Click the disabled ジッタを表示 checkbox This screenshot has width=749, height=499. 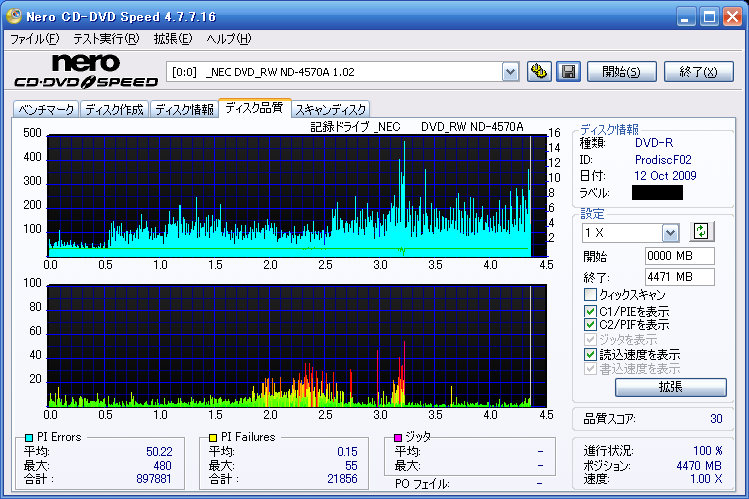click(x=590, y=340)
